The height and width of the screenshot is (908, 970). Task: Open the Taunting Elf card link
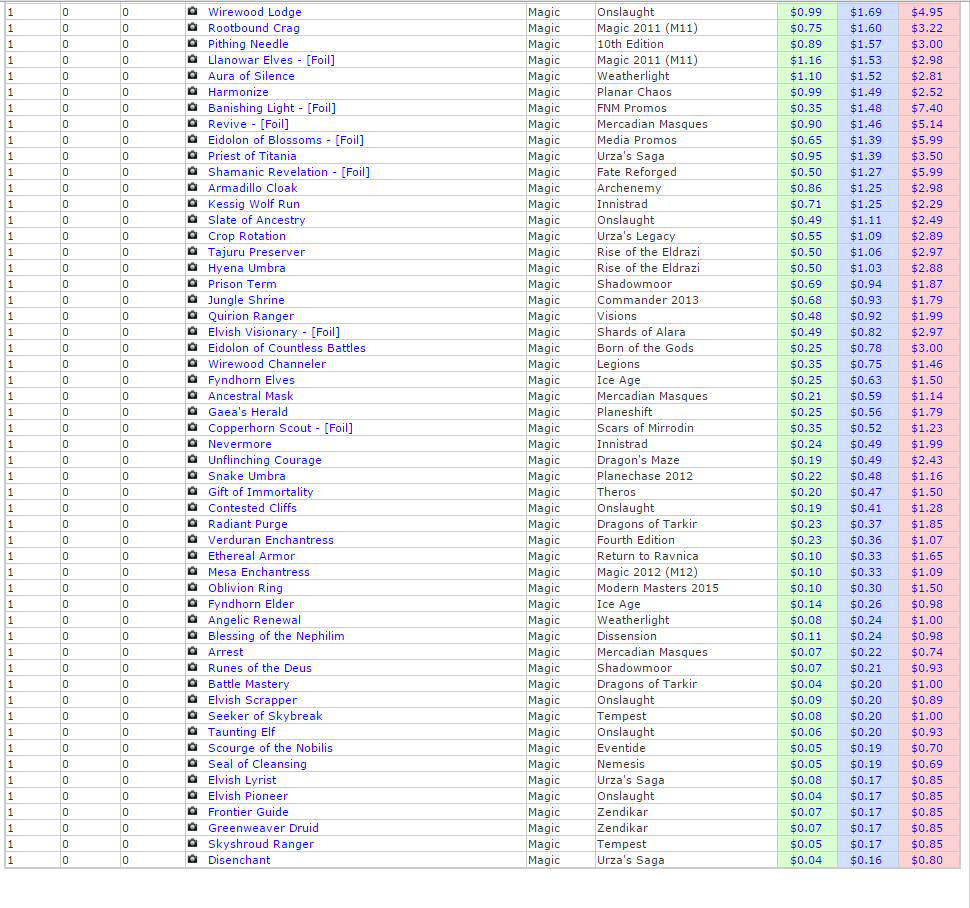[x=241, y=732]
